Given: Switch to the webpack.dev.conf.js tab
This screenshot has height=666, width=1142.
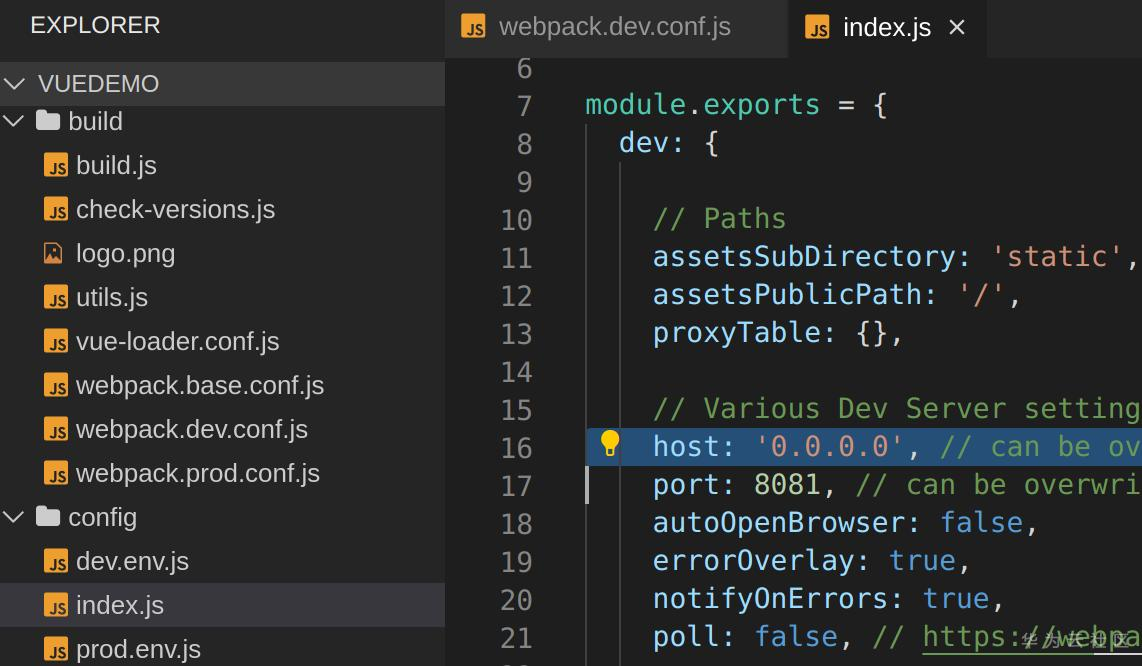Looking at the screenshot, I should [616, 27].
